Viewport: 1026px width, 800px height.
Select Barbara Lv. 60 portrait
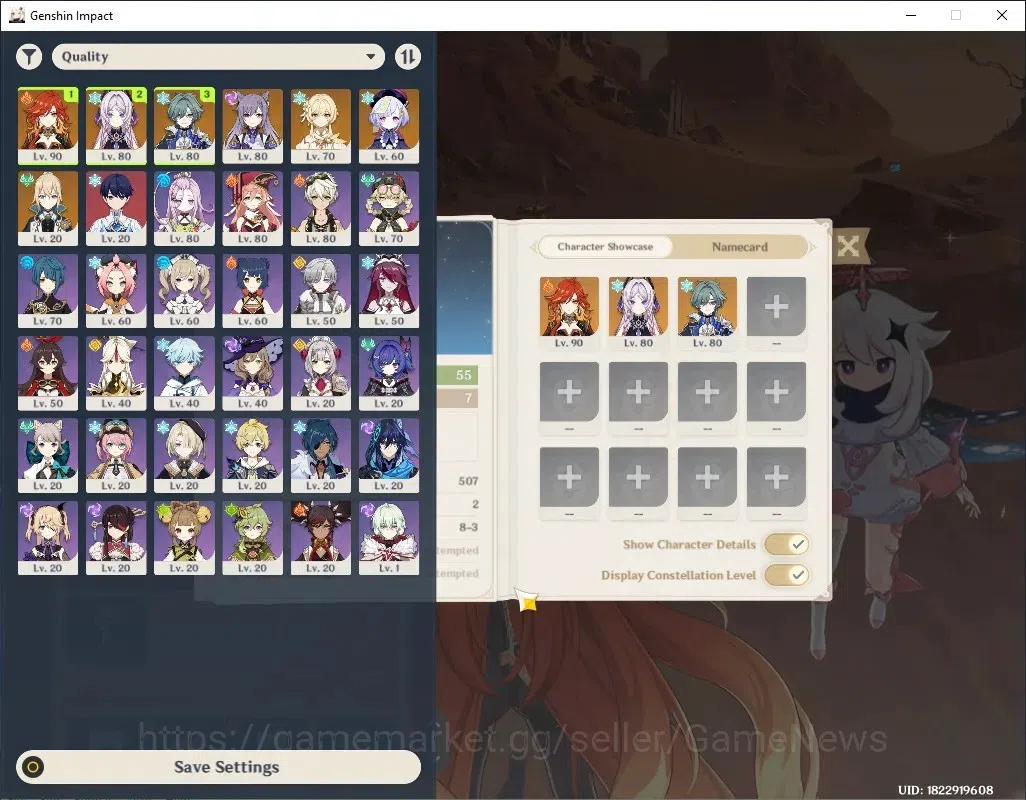(x=184, y=290)
